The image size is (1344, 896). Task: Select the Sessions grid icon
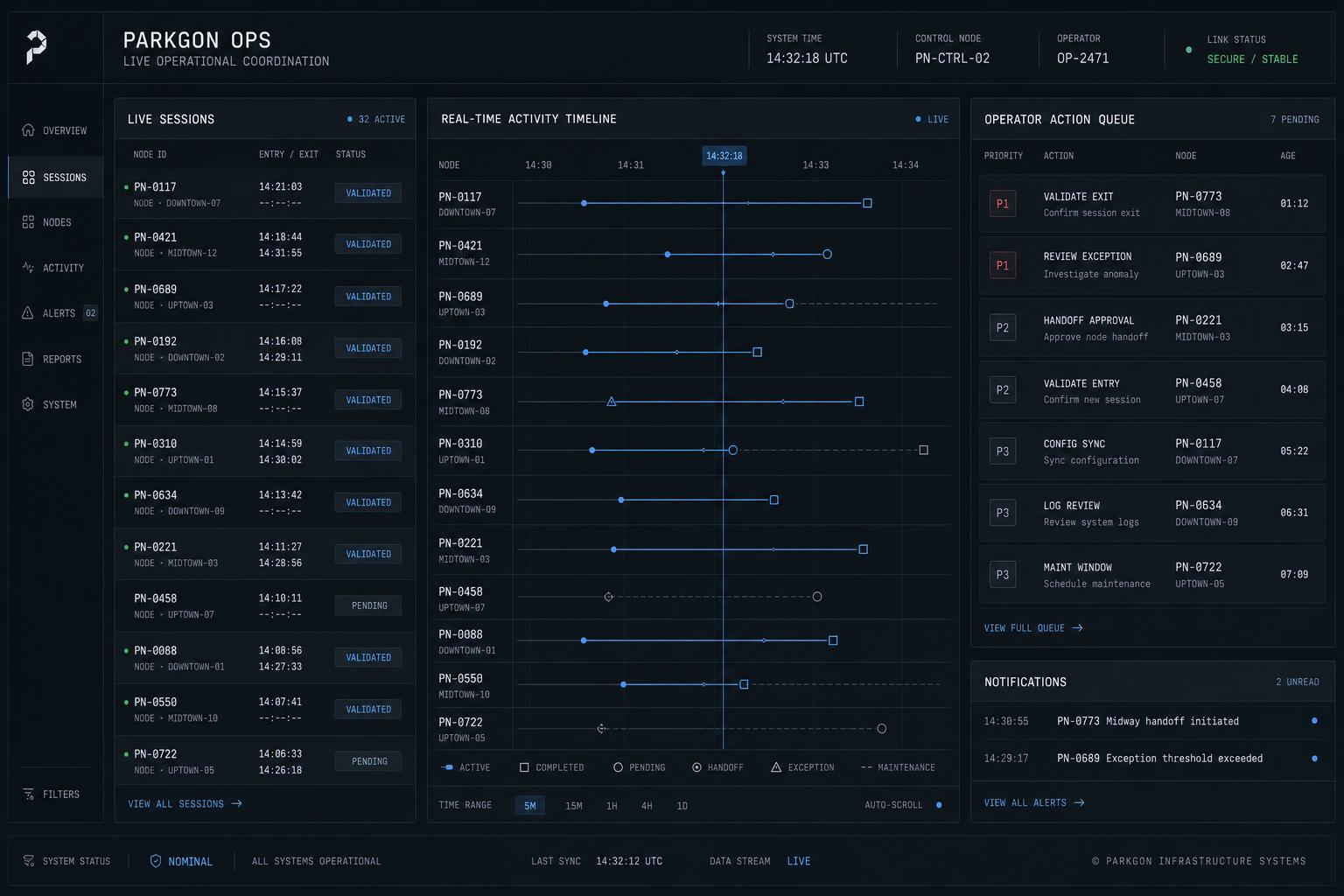pos(28,177)
